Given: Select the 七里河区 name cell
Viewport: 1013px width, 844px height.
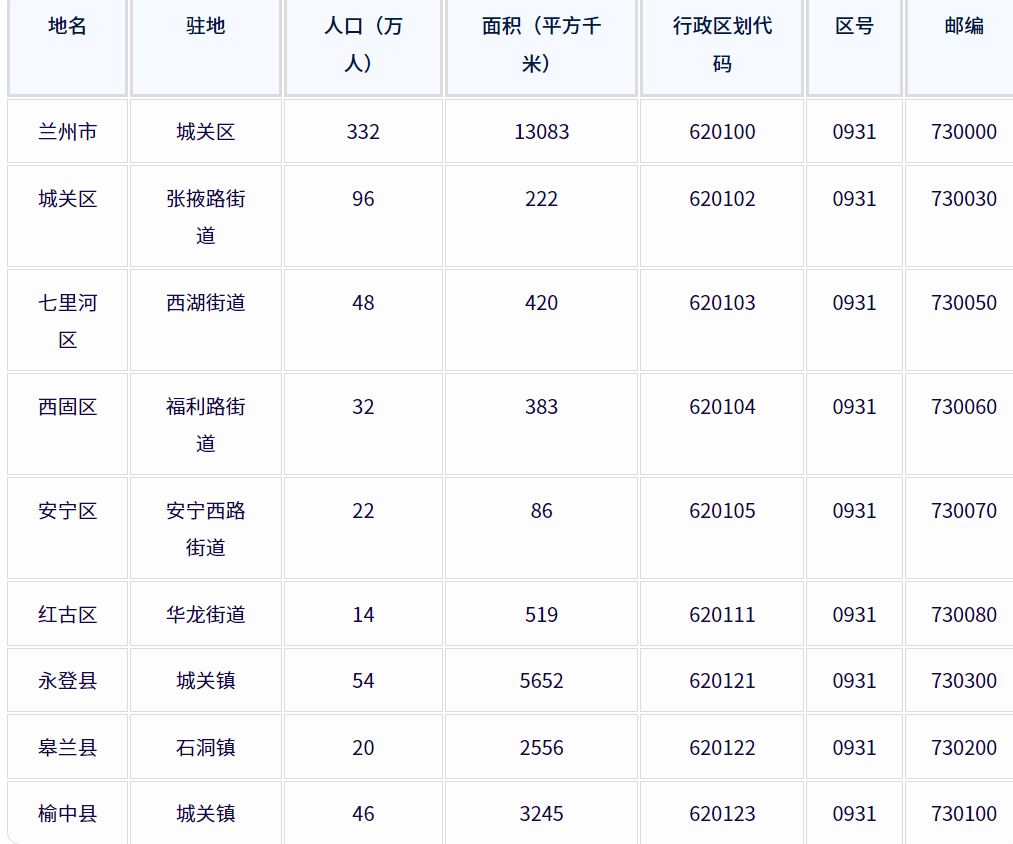Looking at the screenshot, I should tap(67, 320).
